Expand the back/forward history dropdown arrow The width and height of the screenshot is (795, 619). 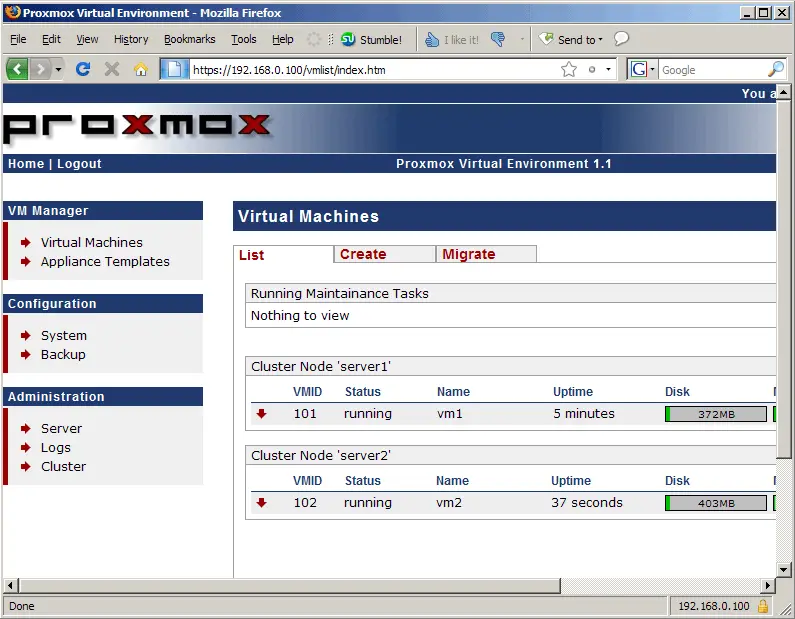coord(59,70)
